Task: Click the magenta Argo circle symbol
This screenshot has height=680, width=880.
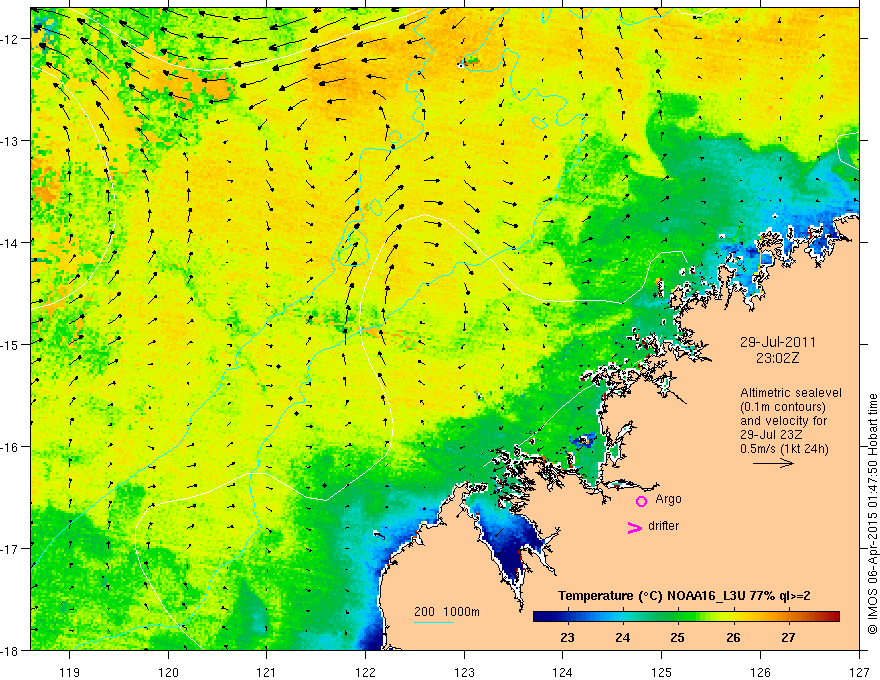Action: [x=641, y=501]
